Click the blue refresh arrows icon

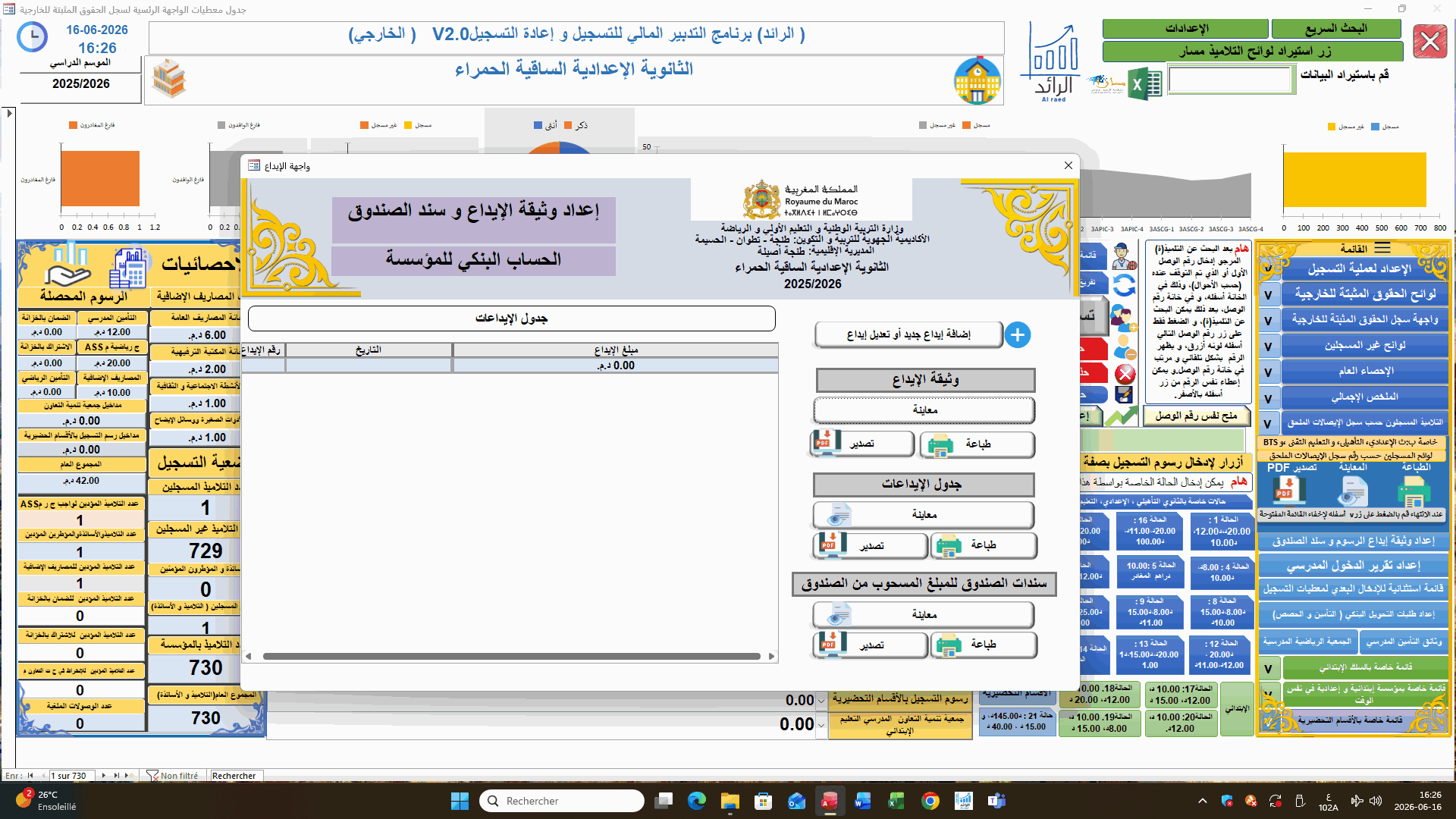[1124, 285]
